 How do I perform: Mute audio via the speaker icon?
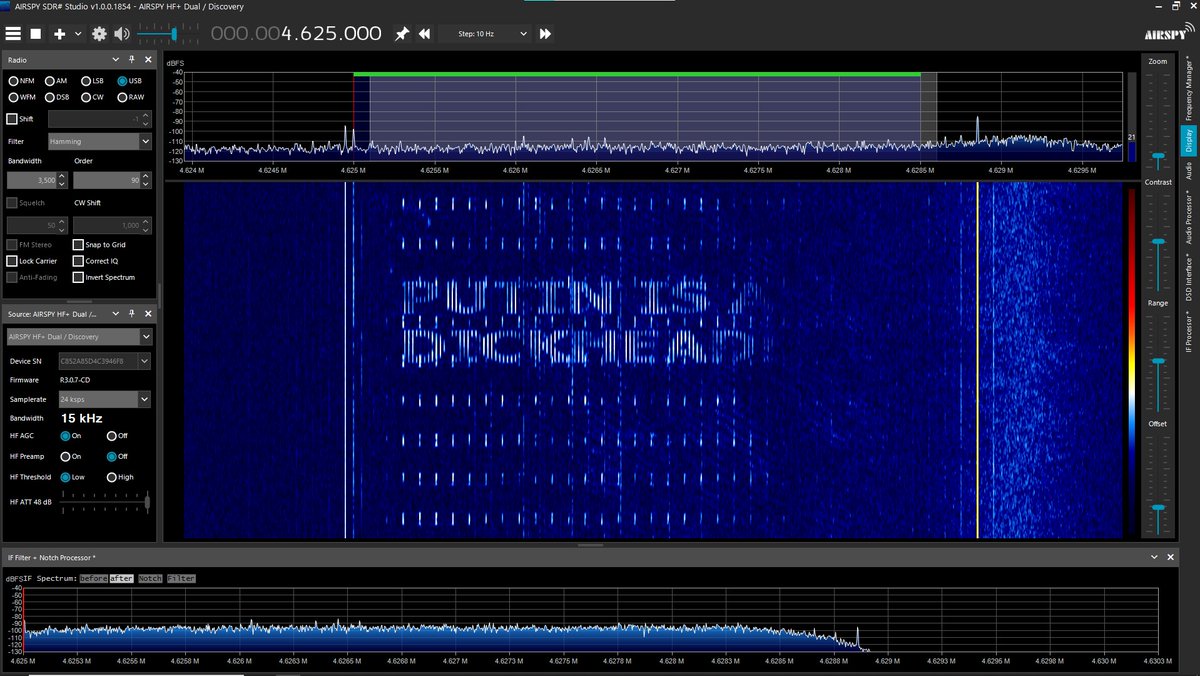coord(120,33)
